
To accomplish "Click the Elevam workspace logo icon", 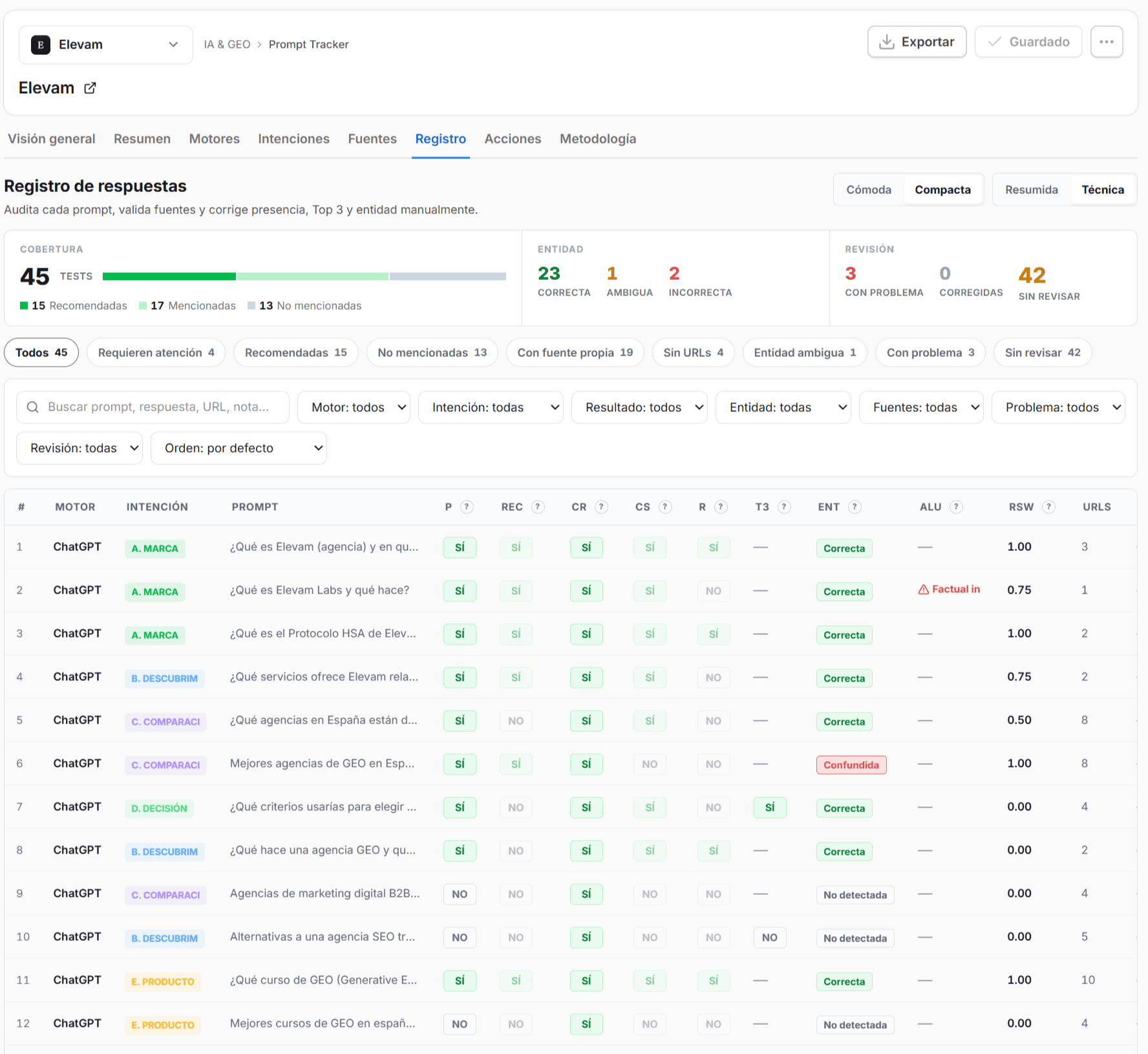I will [x=41, y=45].
